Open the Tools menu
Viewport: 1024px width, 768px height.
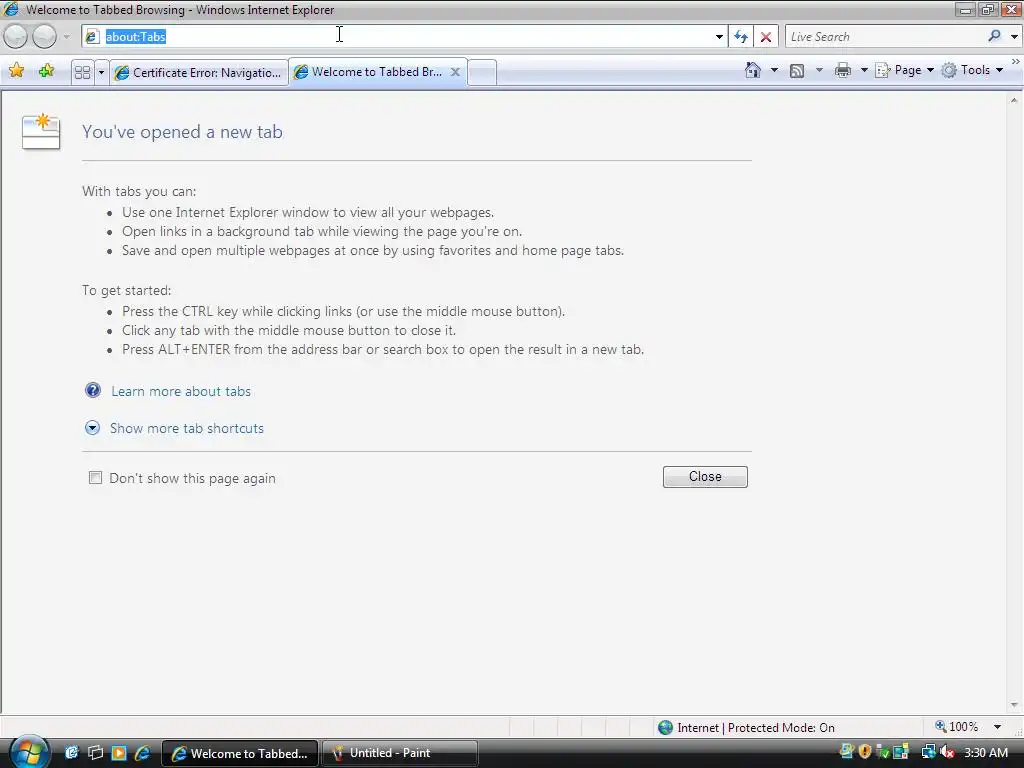pyautogui.click(x=972, y=70)
